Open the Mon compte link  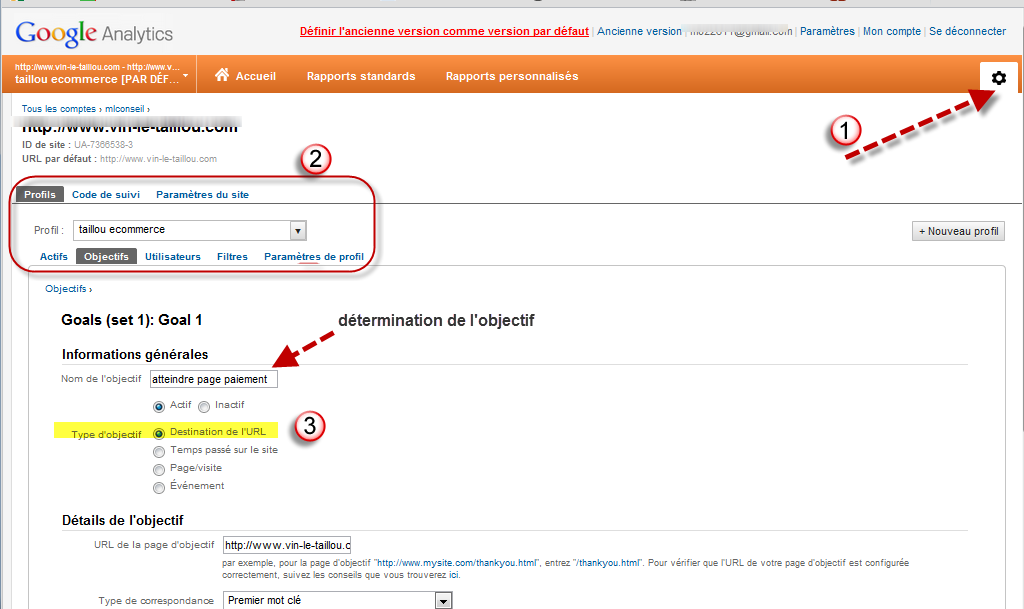coord(892,31)
